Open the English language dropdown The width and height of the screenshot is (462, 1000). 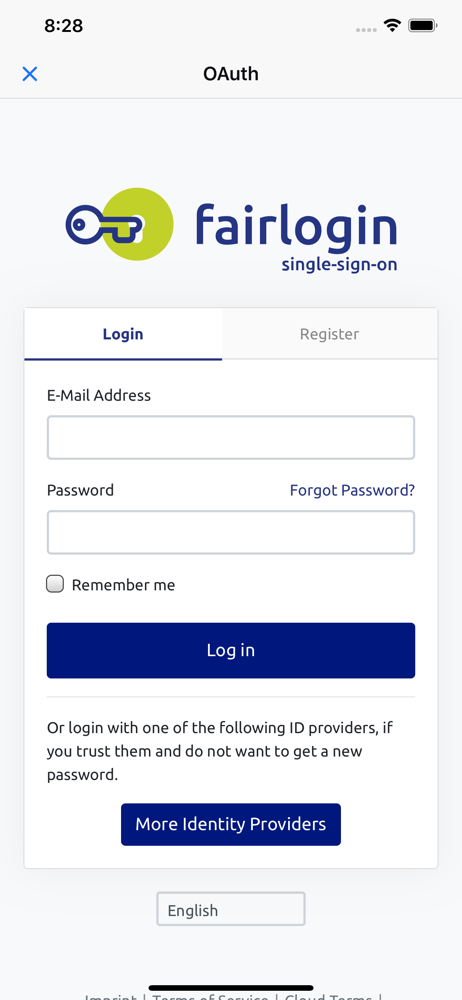tap(231, 909)
